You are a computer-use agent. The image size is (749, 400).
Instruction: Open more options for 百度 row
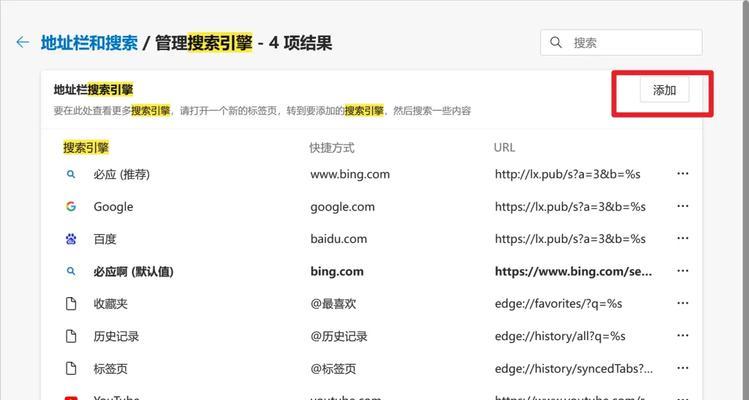click(x=683, y=239)
